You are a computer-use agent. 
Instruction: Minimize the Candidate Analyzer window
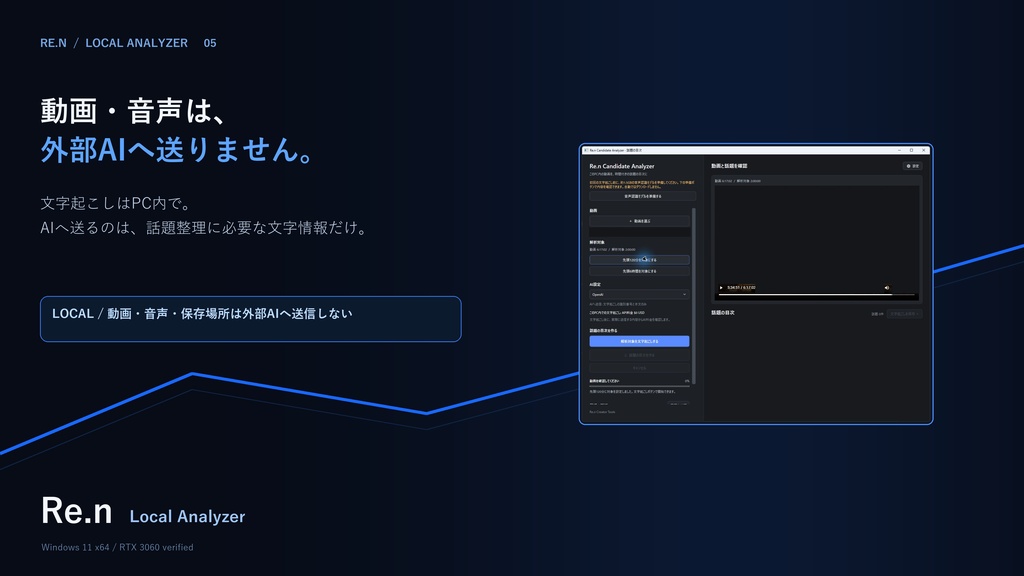[x=899, y=150]
